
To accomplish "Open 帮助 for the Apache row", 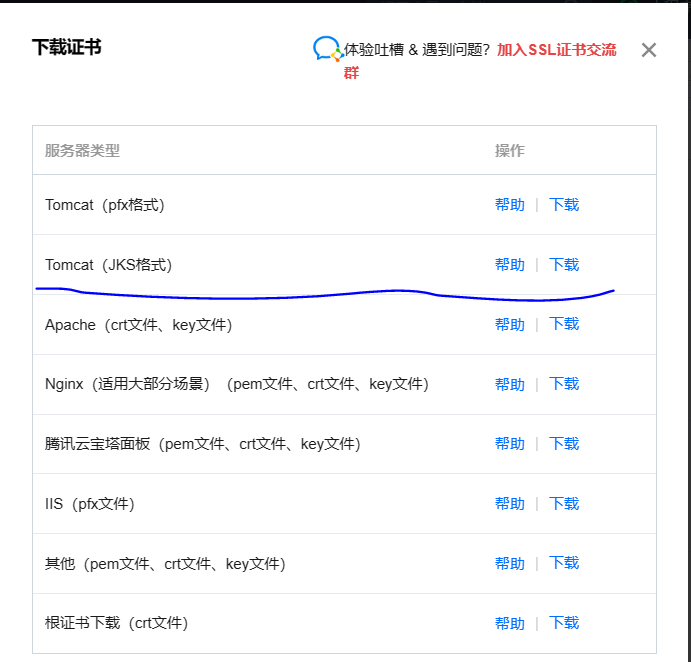I will 509,325.
